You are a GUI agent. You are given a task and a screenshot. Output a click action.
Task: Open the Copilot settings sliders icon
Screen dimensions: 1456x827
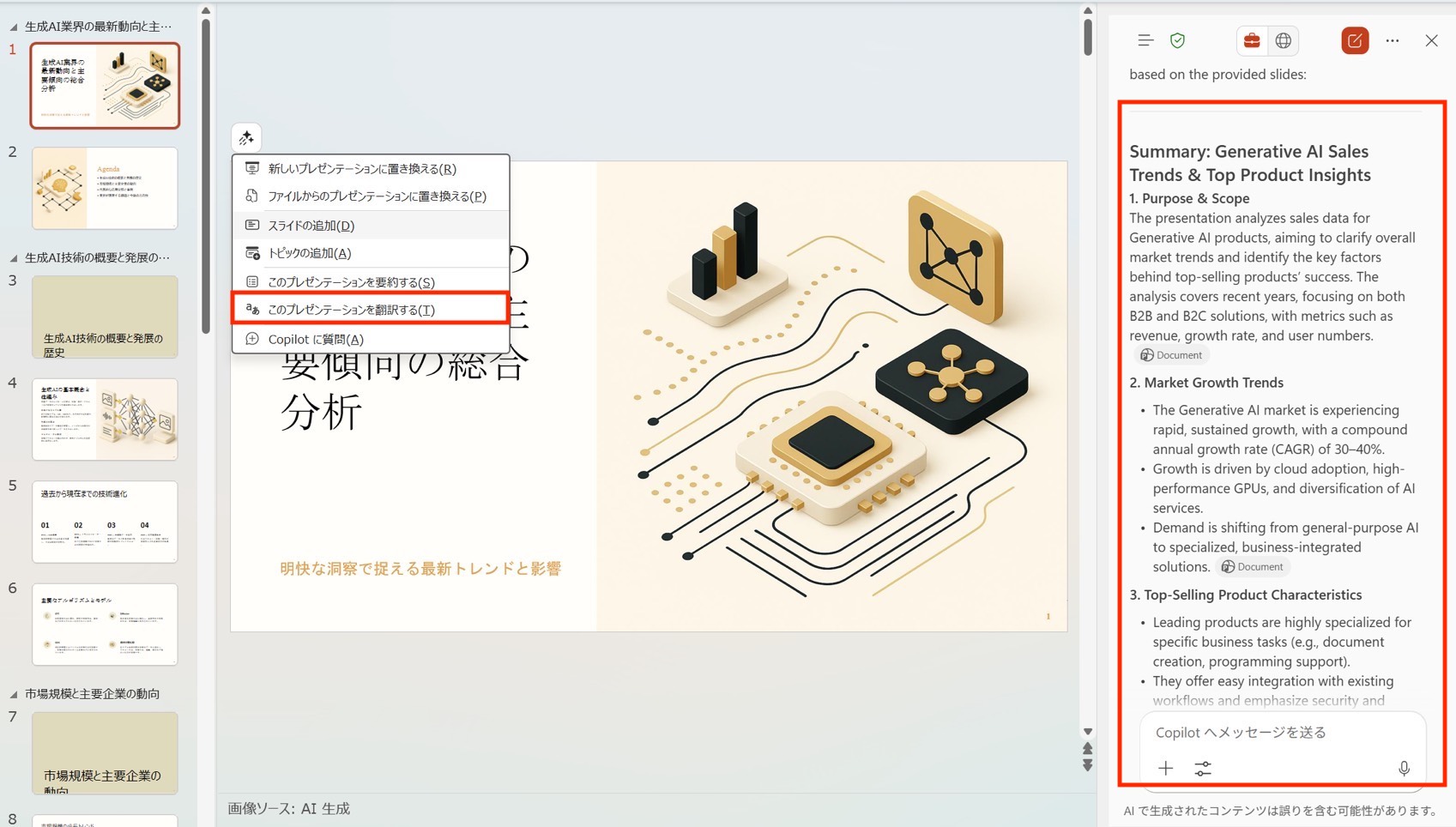(1203, 769)
